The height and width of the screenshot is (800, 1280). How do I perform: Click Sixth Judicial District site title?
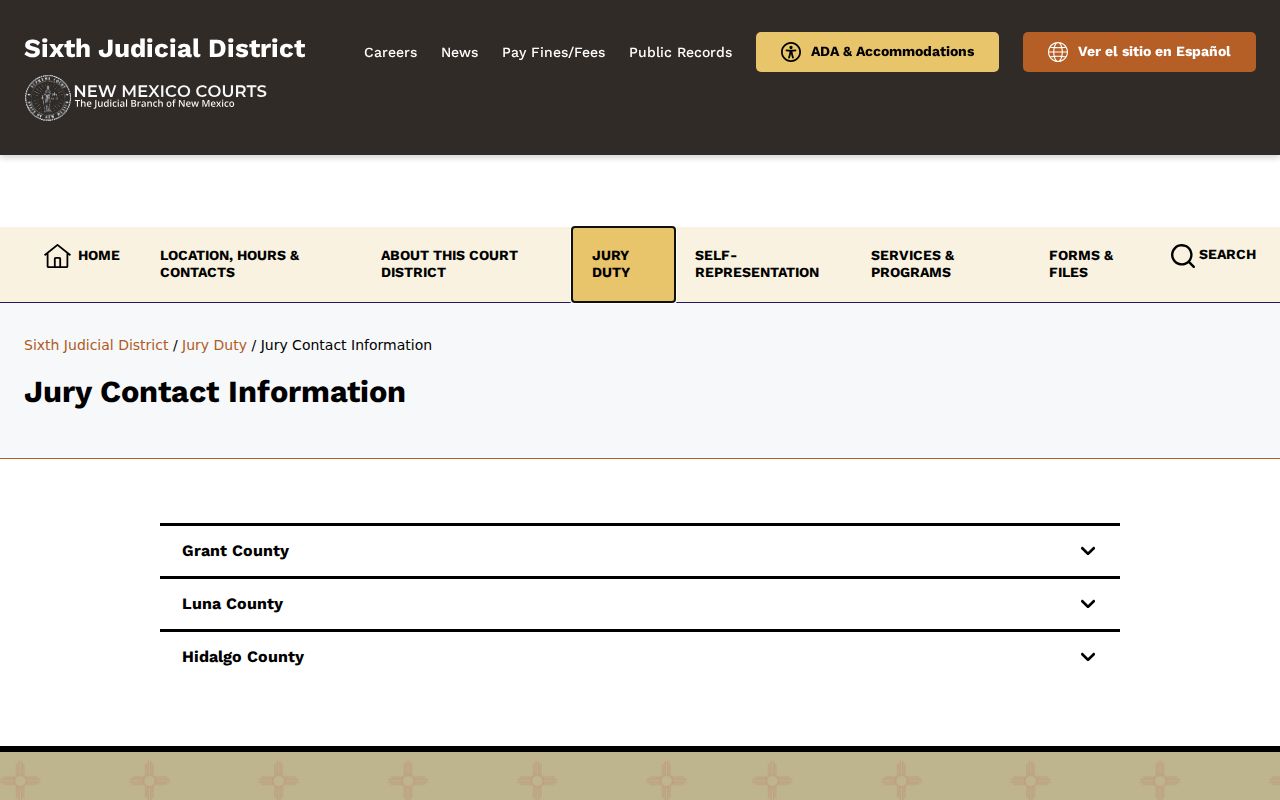pyautogui.click(x=165, y=48)
